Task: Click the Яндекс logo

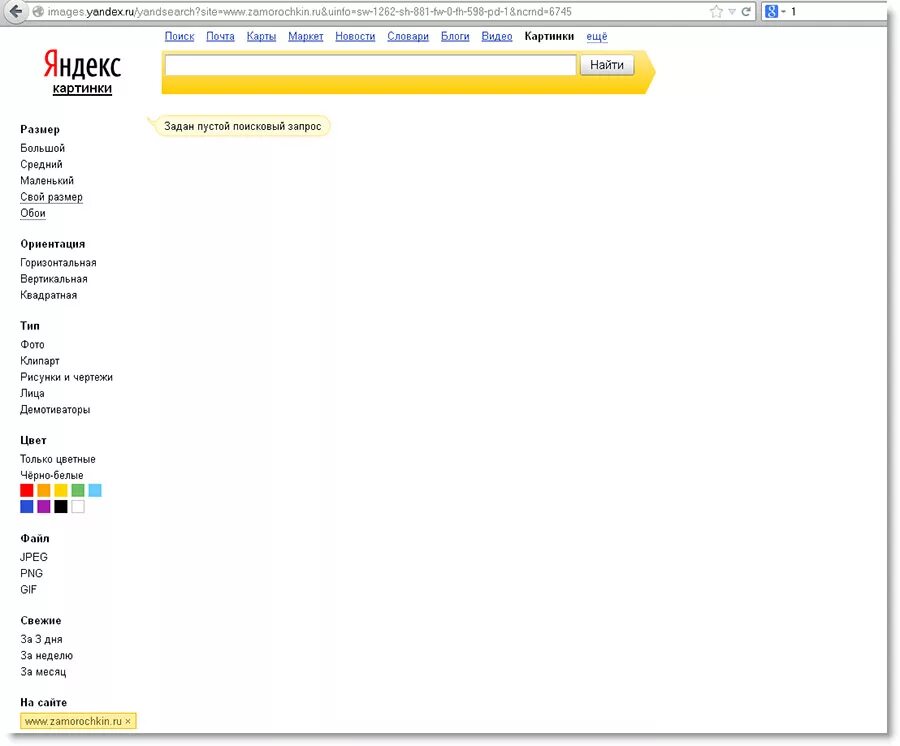Action: point(82,64)
